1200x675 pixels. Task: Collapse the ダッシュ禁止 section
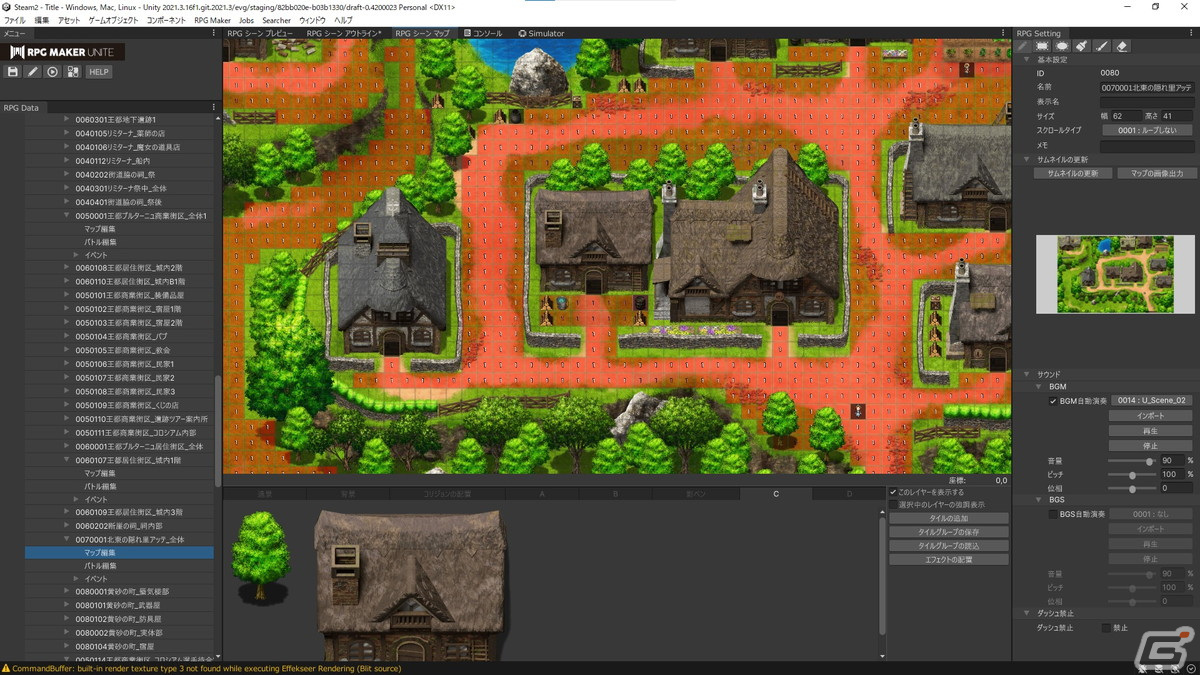click(1025, 613)
